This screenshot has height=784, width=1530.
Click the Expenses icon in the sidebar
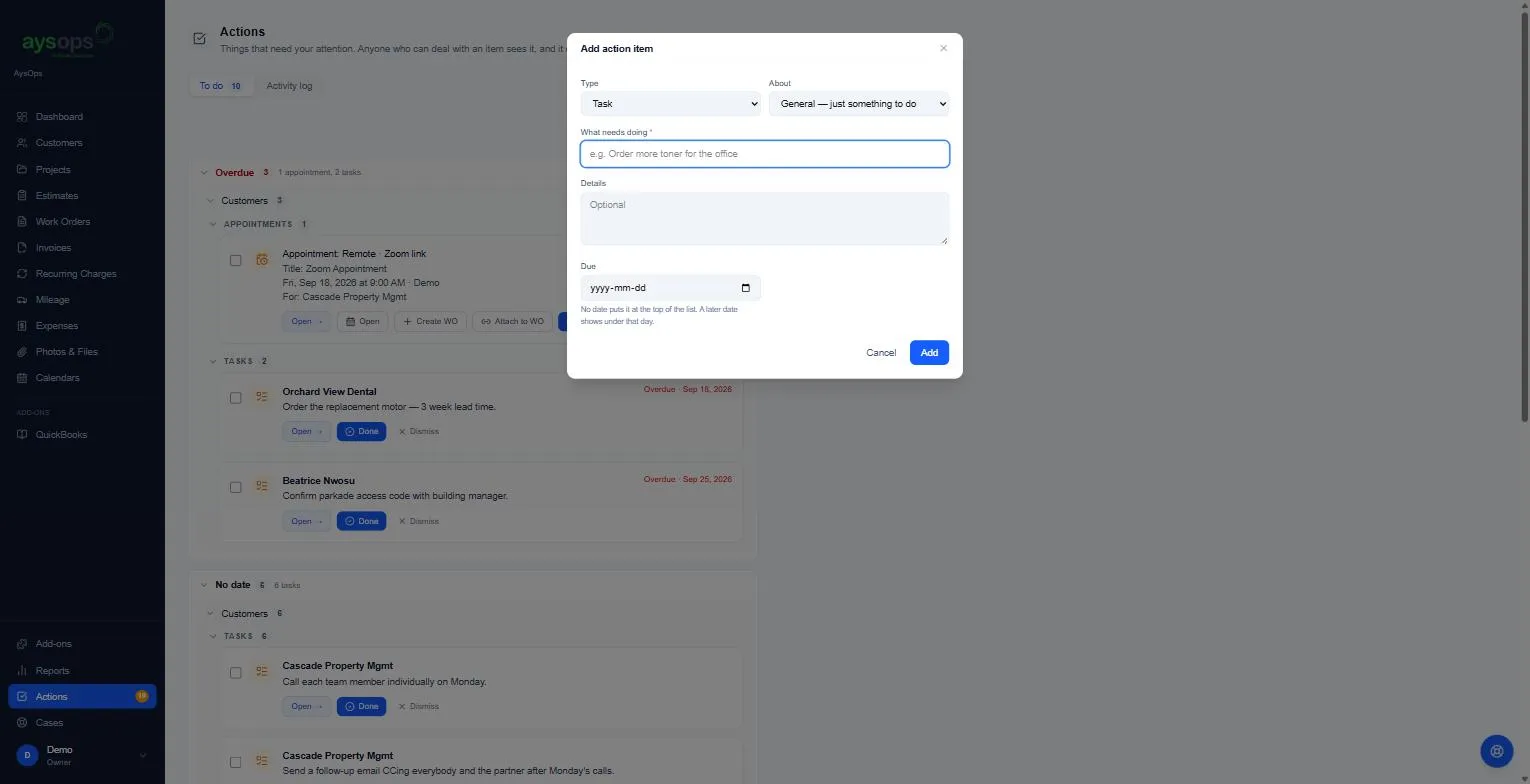22,326
